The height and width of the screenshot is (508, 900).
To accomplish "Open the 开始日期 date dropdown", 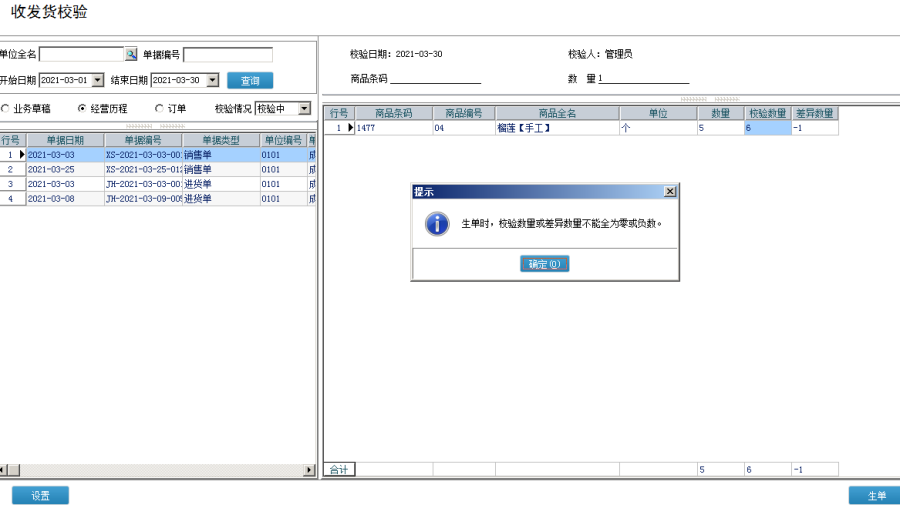I will pyautogui.click(x=98, y=80).
